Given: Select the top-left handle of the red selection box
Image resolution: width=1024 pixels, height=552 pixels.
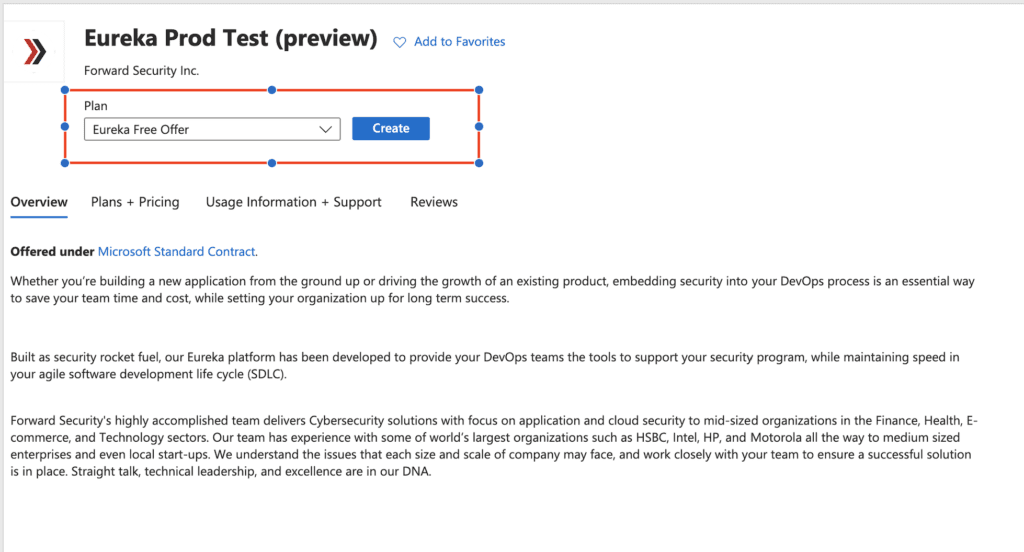Looking at the screenshot, I should click(x=65, y=90).
